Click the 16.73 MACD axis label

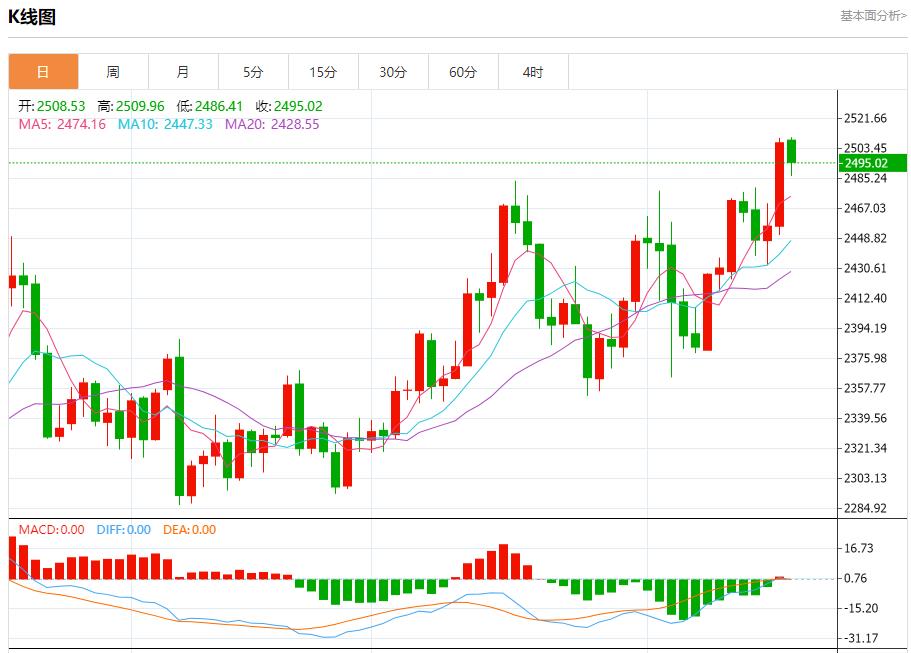tap(860, 548)
